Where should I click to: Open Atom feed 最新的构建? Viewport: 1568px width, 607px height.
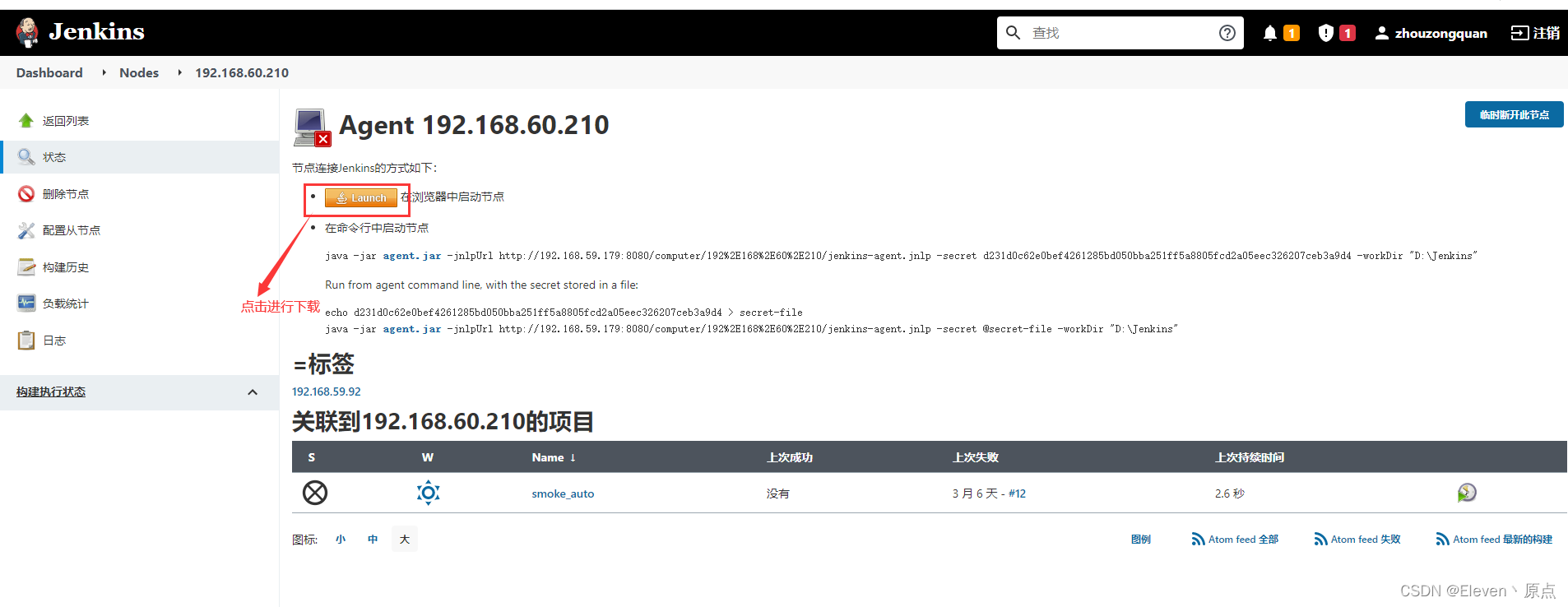point(1494,540)
